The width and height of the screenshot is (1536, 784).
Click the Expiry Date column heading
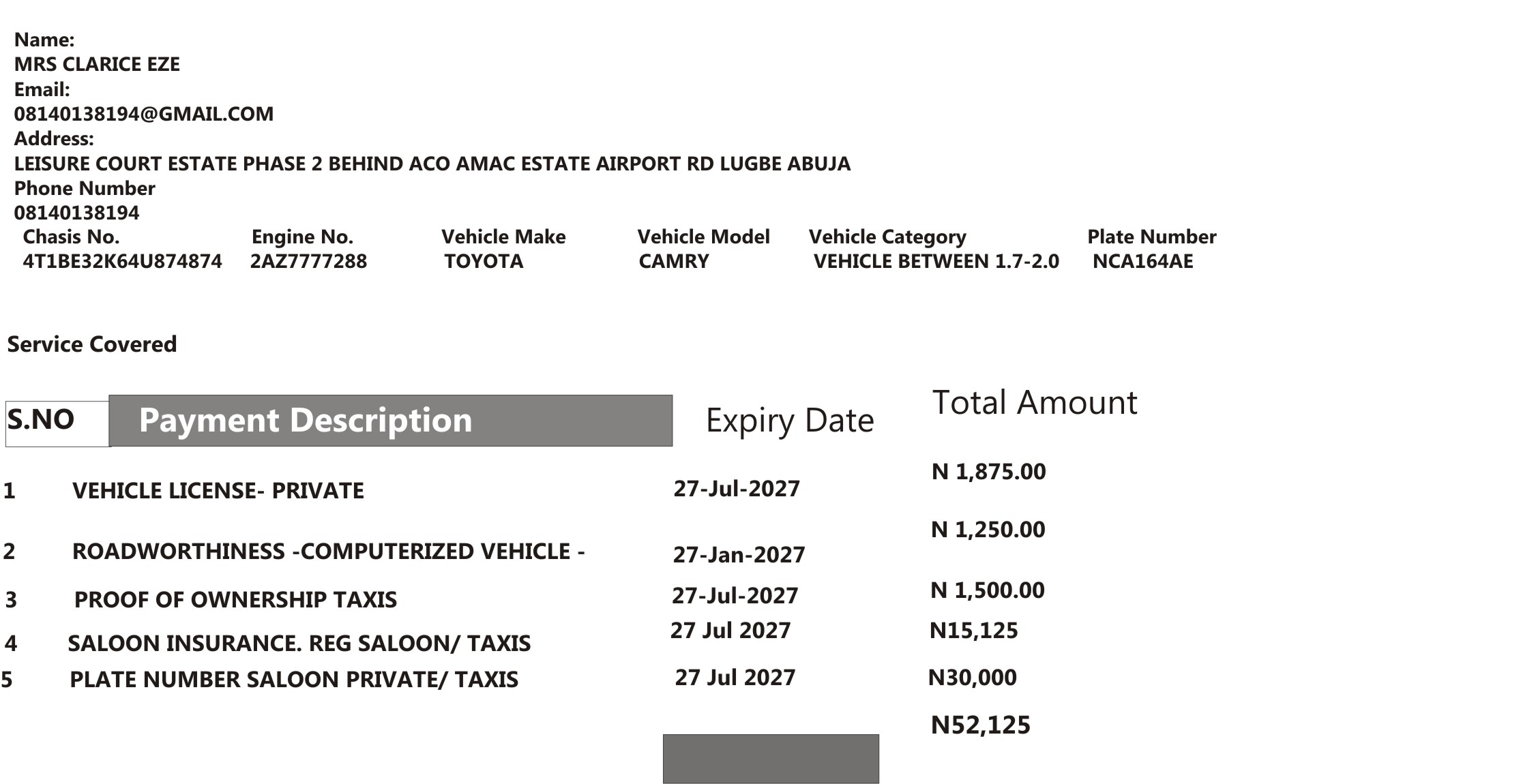(790, 421)
